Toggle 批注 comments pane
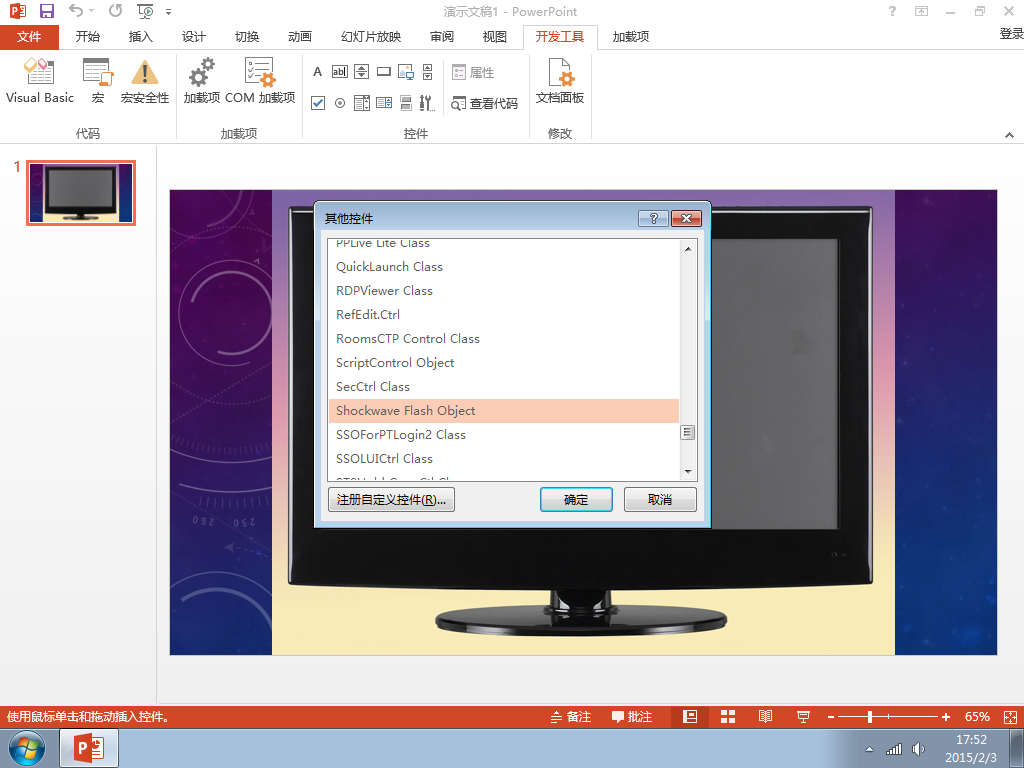This screenshot has height=768, width=1024. coord(632,716)
